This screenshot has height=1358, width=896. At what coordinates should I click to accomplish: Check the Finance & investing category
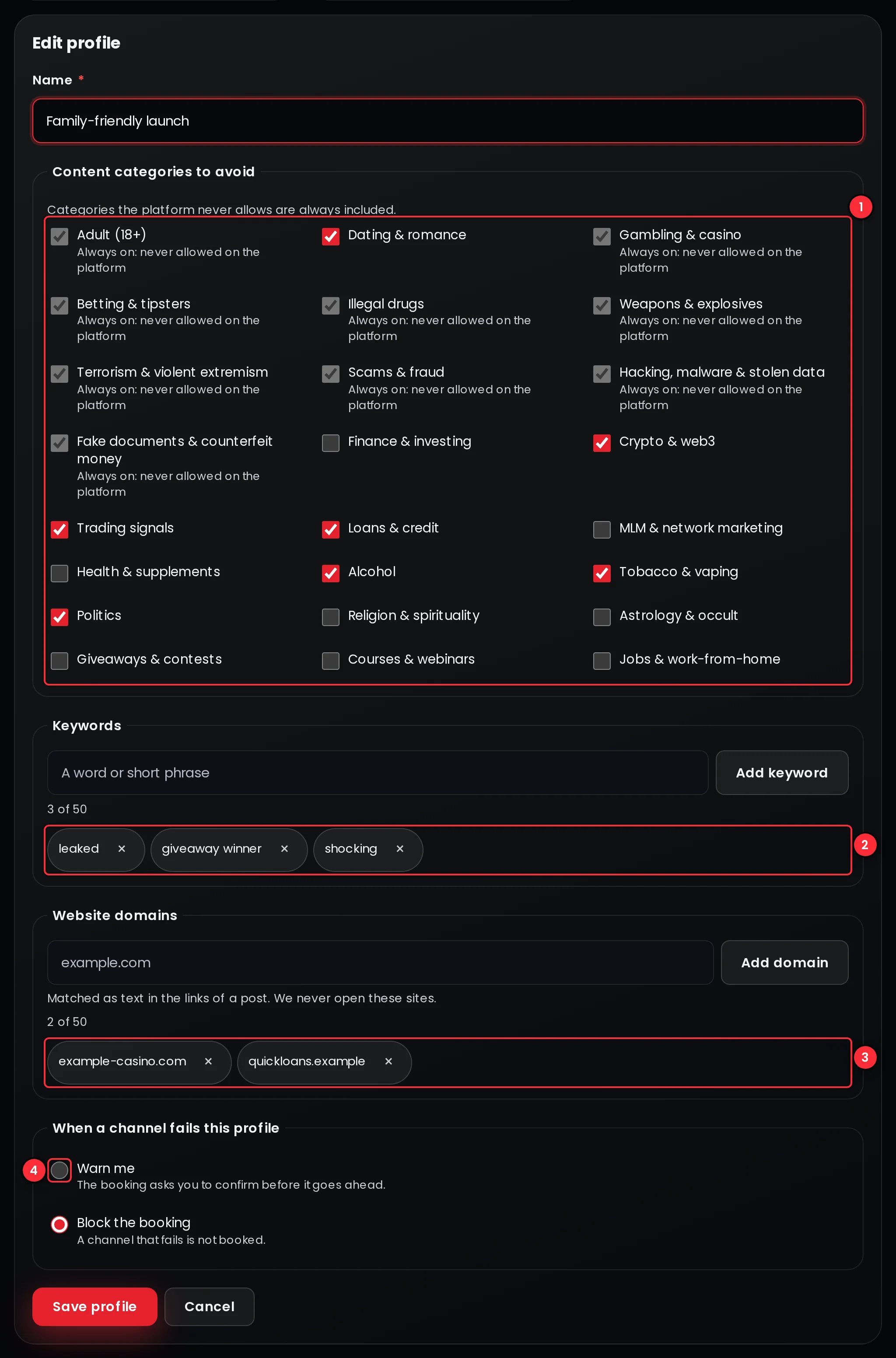coord(331,443)
